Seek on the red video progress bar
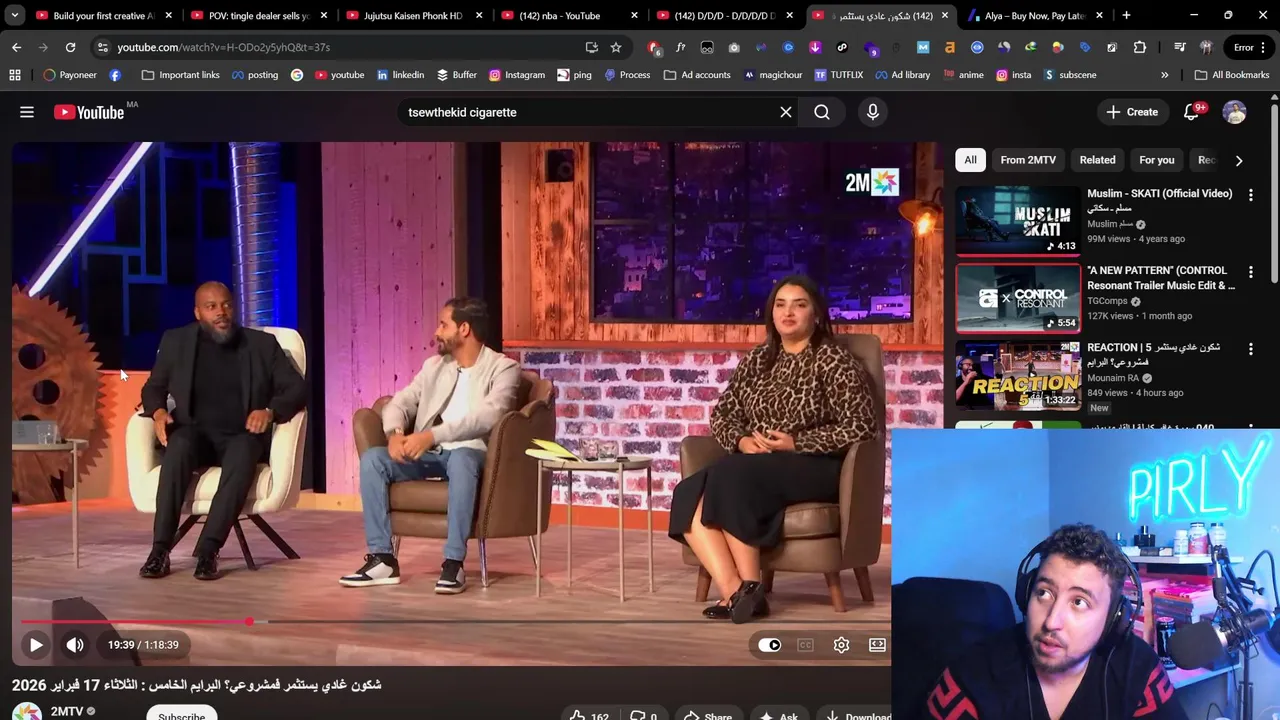 click(451, 621)
